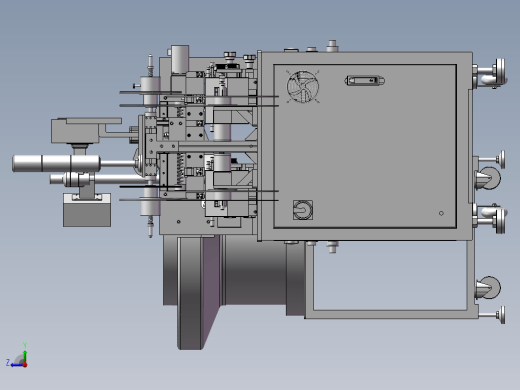Screen dimensions: 520x390
Task: Click the red origin dot of the triad
Action: 25,365
